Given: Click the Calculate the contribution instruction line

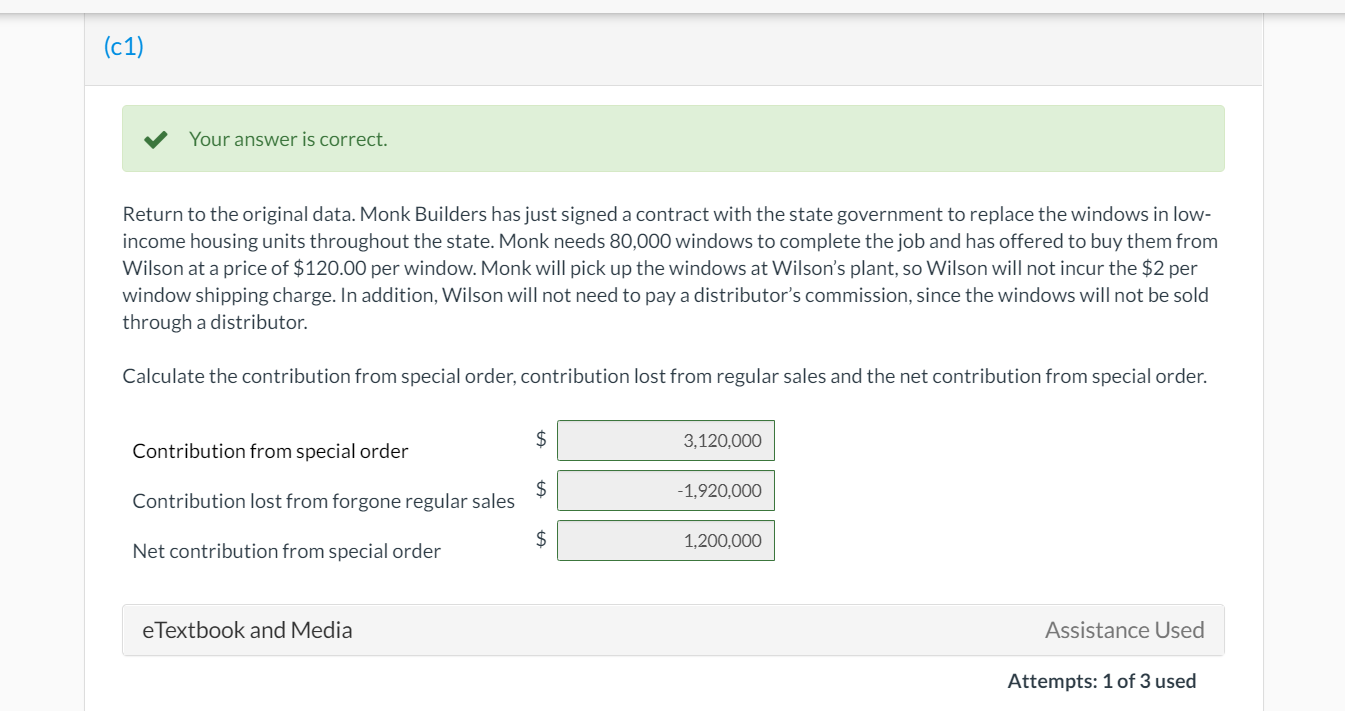Looking at the screenshot, I should click(x=665, y=376).
